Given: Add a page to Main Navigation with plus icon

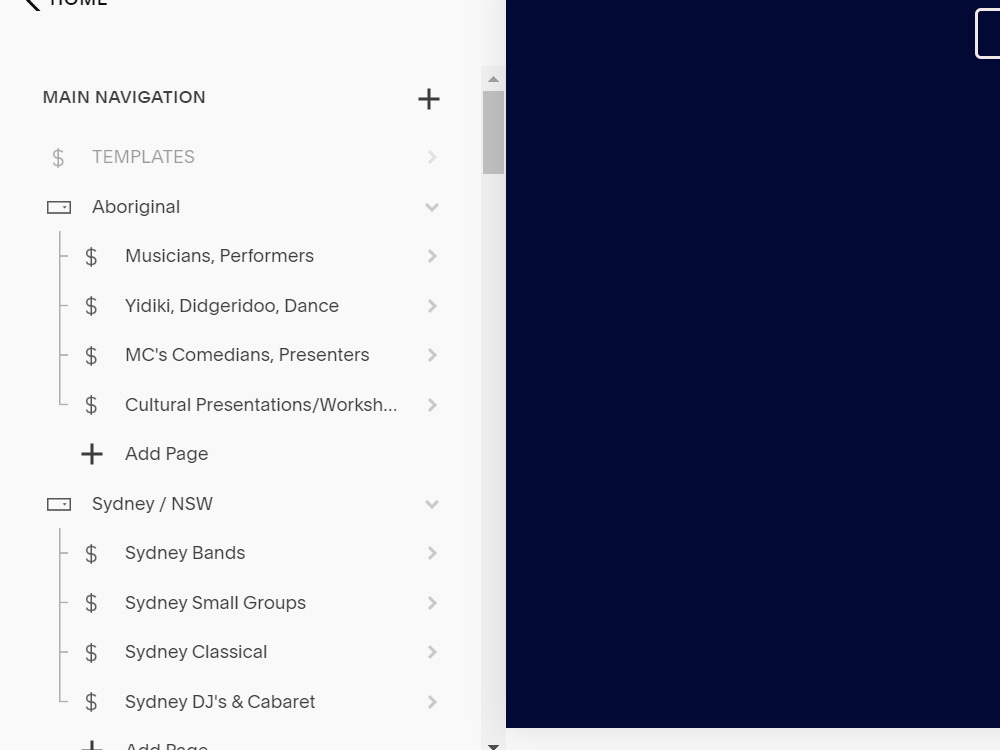Looking at the screenshot, I should point(429,99).
